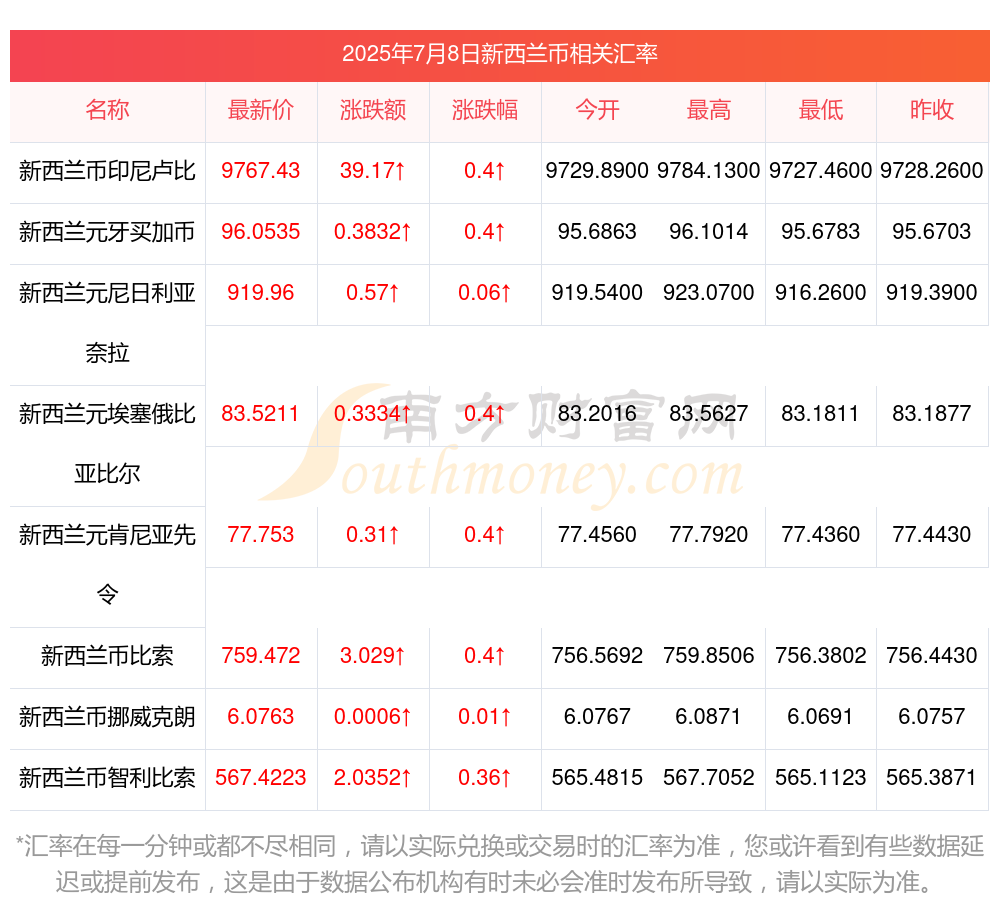Click the 最高 column header
The height and width of the screenshot is (913, 1000).
pos(709,110)
